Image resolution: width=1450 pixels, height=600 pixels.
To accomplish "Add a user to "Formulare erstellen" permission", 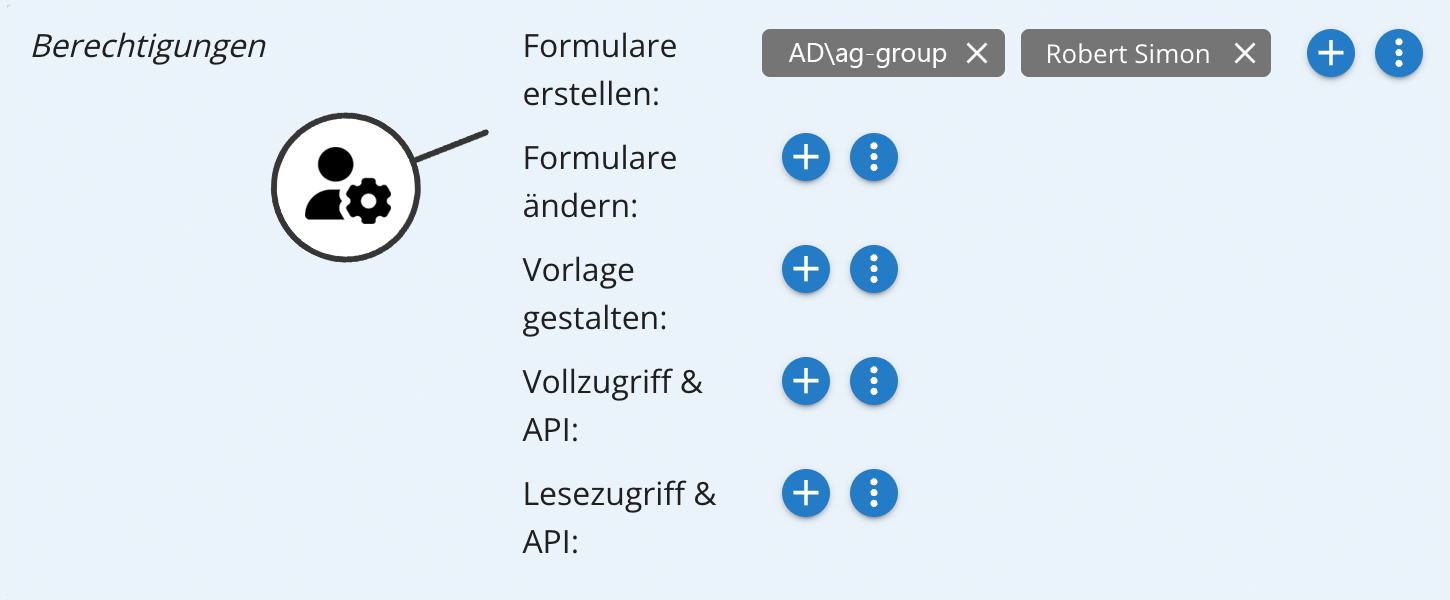I will (x=1330, y=53).
